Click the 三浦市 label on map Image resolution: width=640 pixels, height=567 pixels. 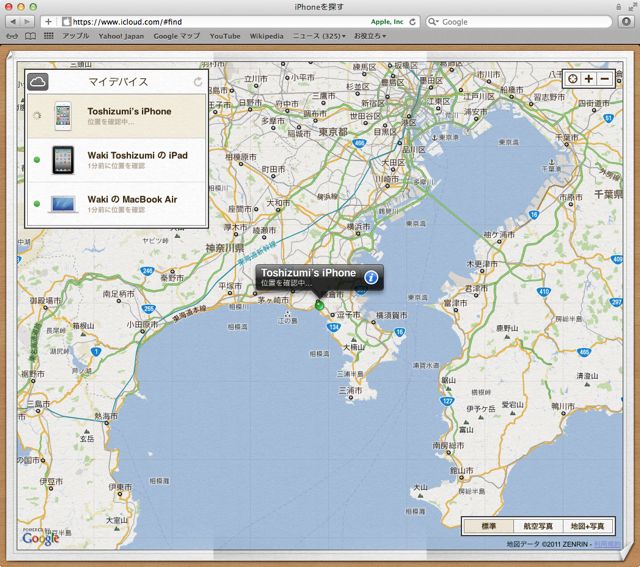[x=350, y=391]
